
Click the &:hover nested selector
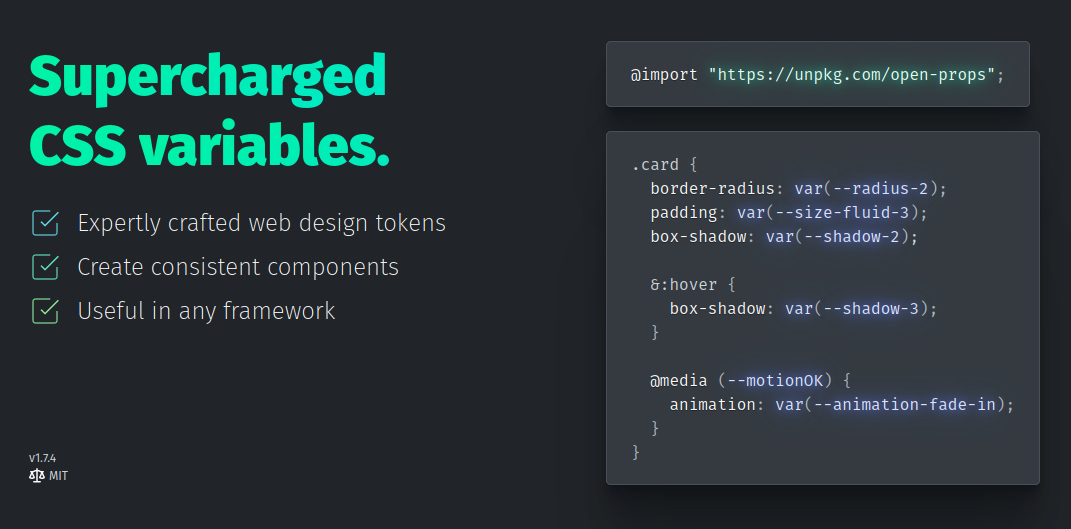coord(690,285)
